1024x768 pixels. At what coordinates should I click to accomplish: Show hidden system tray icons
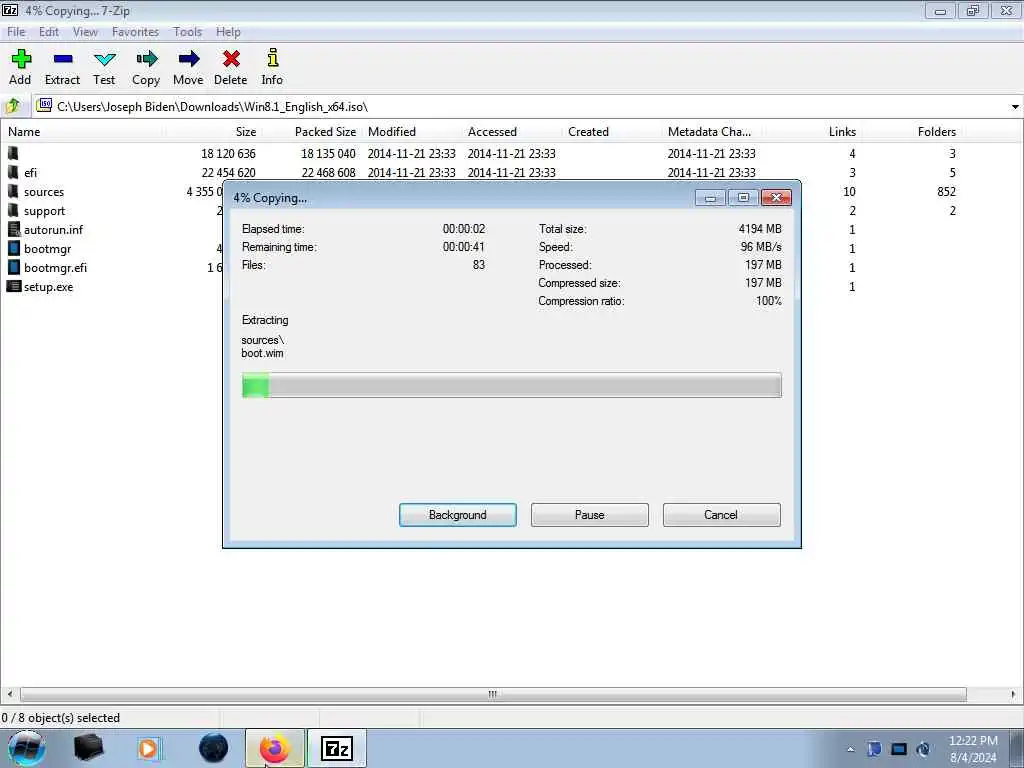point(850,749)
